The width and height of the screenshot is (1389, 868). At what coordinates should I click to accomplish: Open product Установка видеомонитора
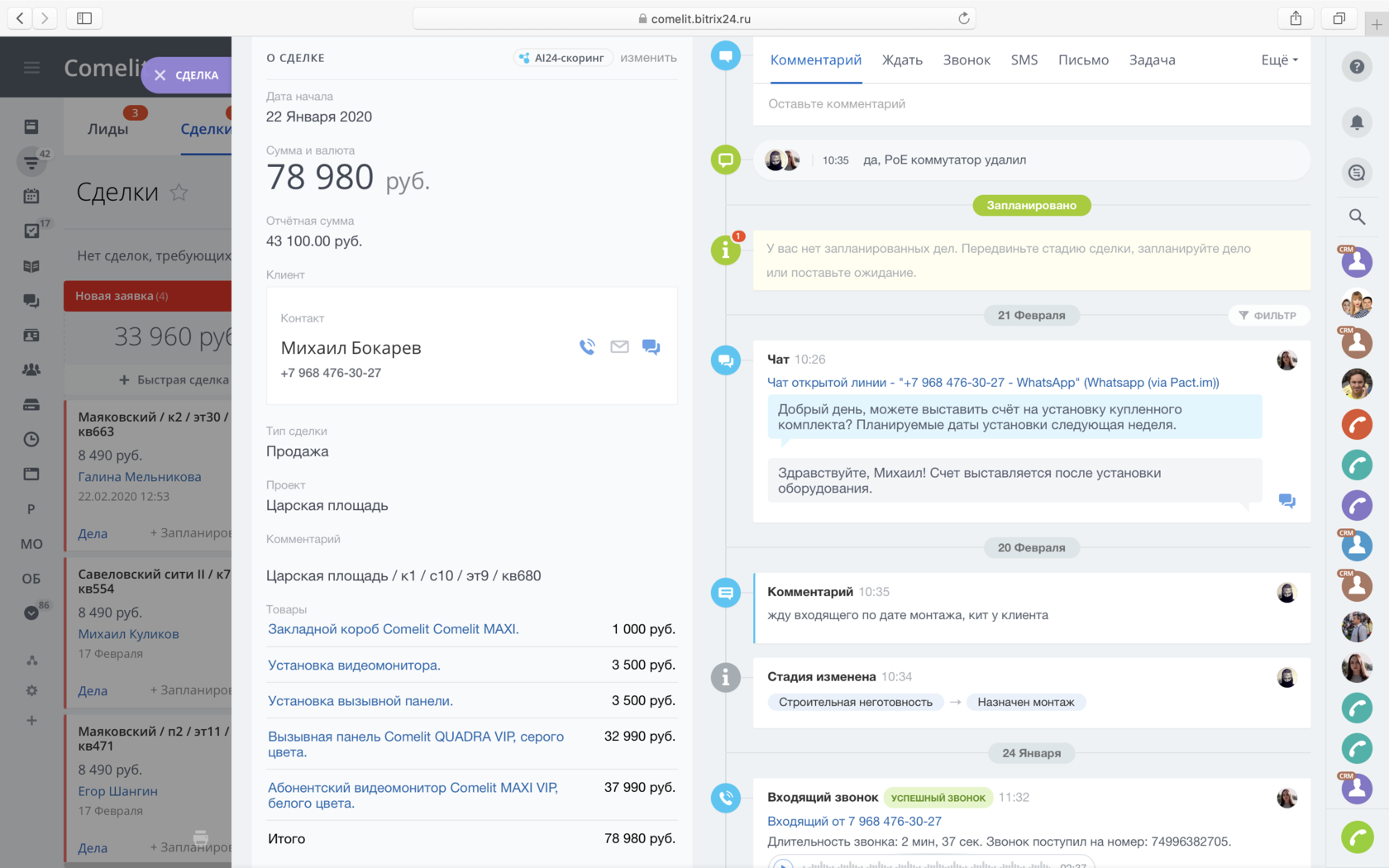click(354, 665)
